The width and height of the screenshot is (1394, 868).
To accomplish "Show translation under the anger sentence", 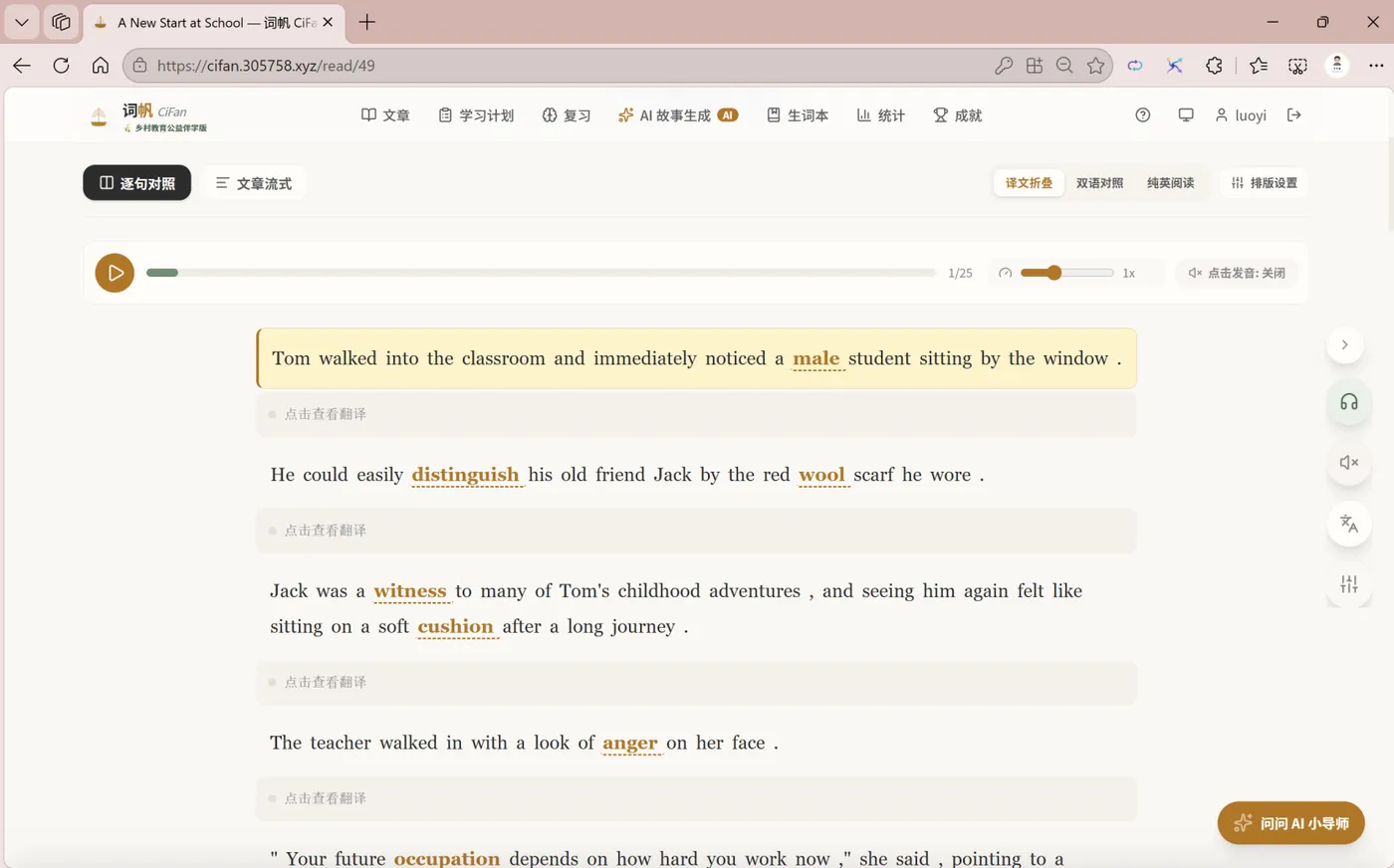I will [x=696, y=798].
